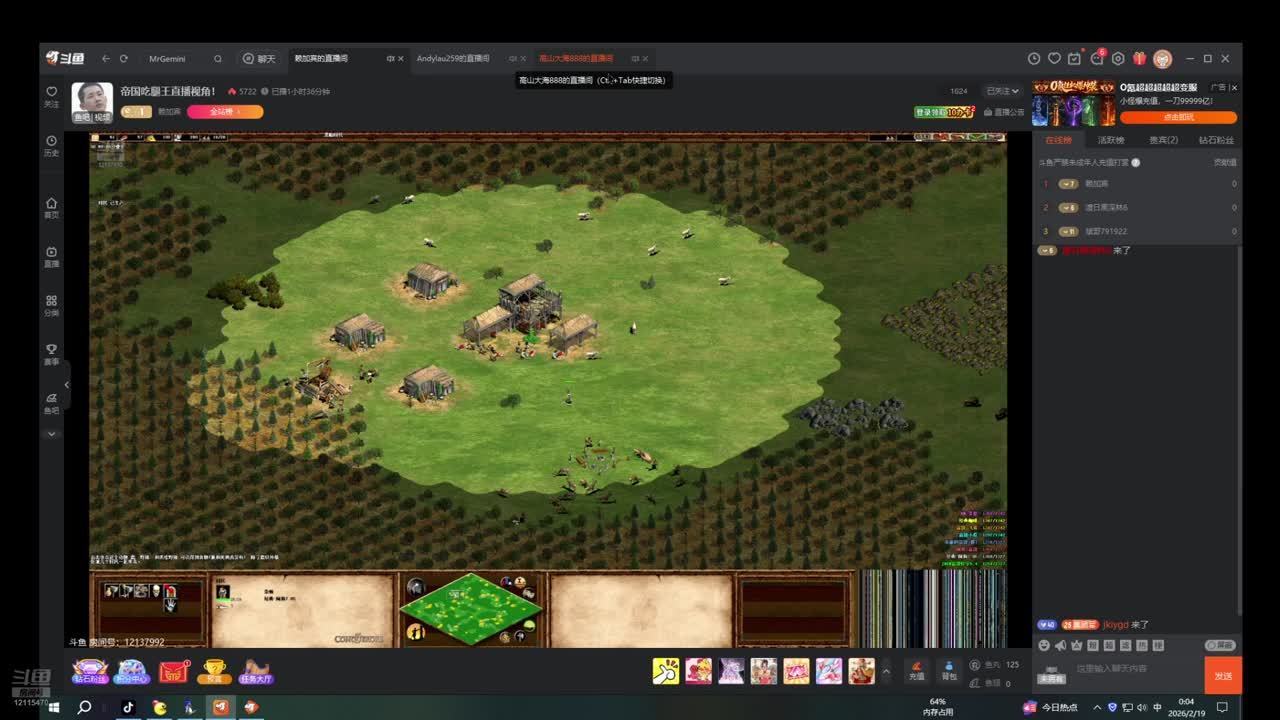The height and width of the screenshot is (720, 1280).
Task: Go to 首页 home in left sidebar
Action: 51,208
